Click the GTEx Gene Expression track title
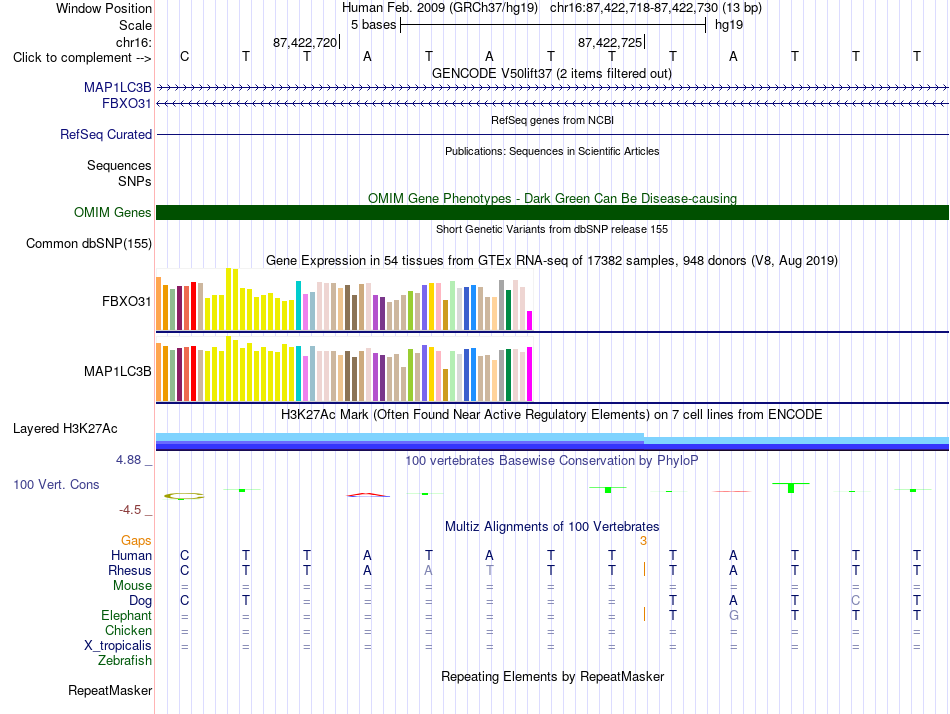 pos(552,261)
